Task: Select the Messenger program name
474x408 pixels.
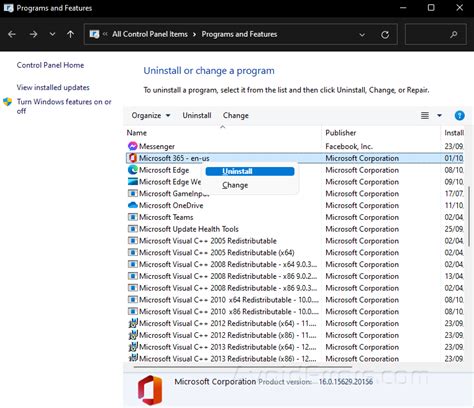Action: tap(157, 146)
